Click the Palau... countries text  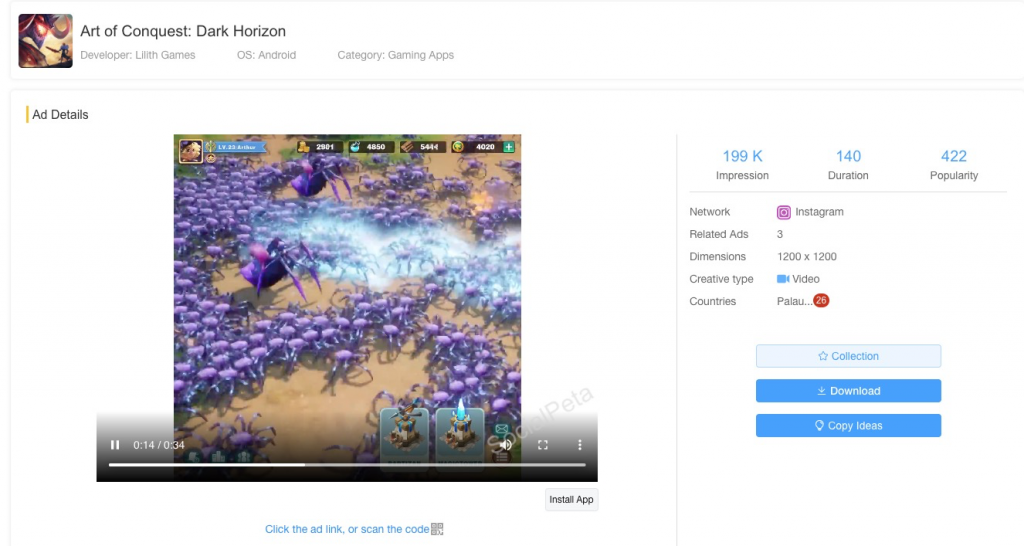[x=795, y=301]
